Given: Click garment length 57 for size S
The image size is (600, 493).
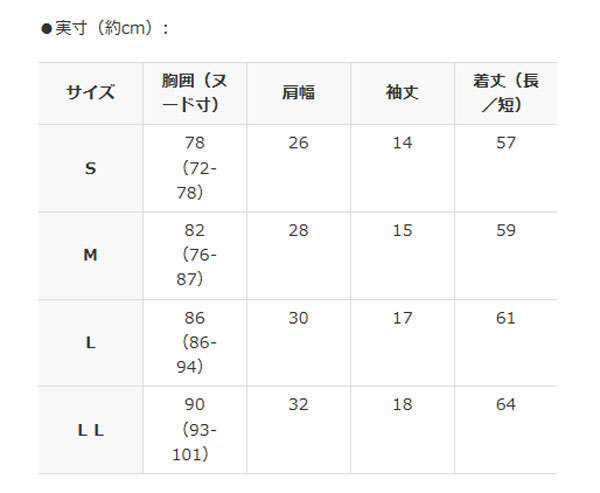Looking at the screenshot, I should click(x=506, y=143).
